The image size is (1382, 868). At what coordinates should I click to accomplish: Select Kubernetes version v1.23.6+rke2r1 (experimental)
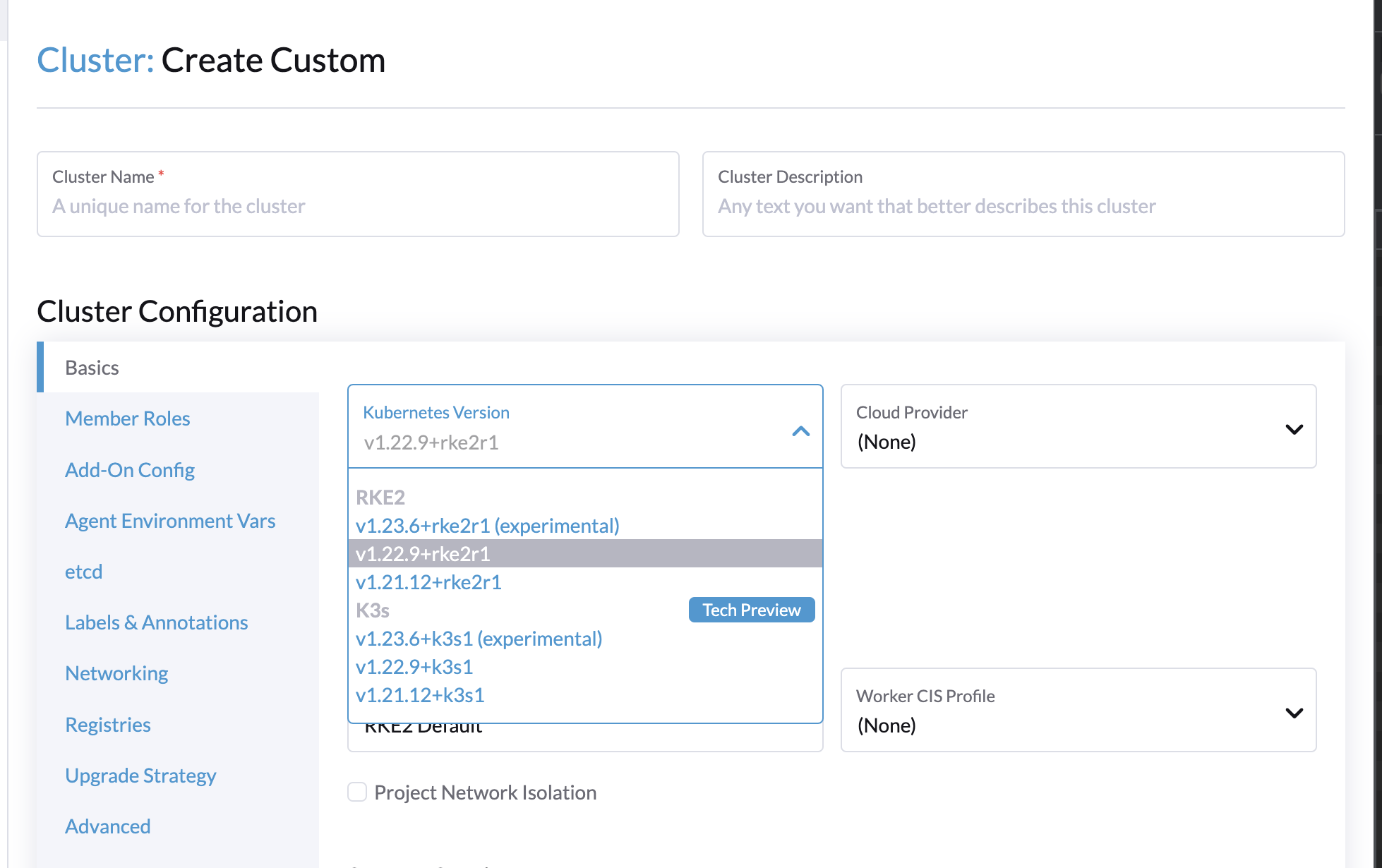tap(487, 525)
